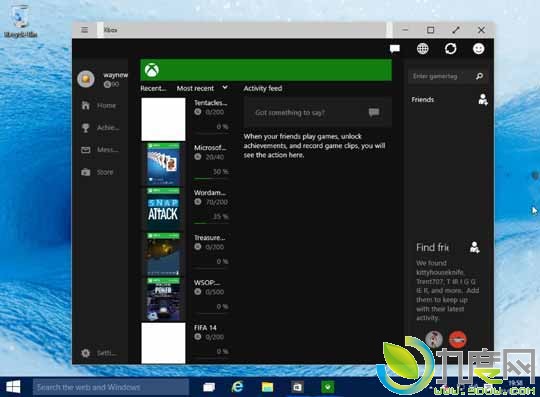The width and height of the screenshot is (540, 397).
Task: Toggle full screen with the arrow icon
Action: (456, 30)
